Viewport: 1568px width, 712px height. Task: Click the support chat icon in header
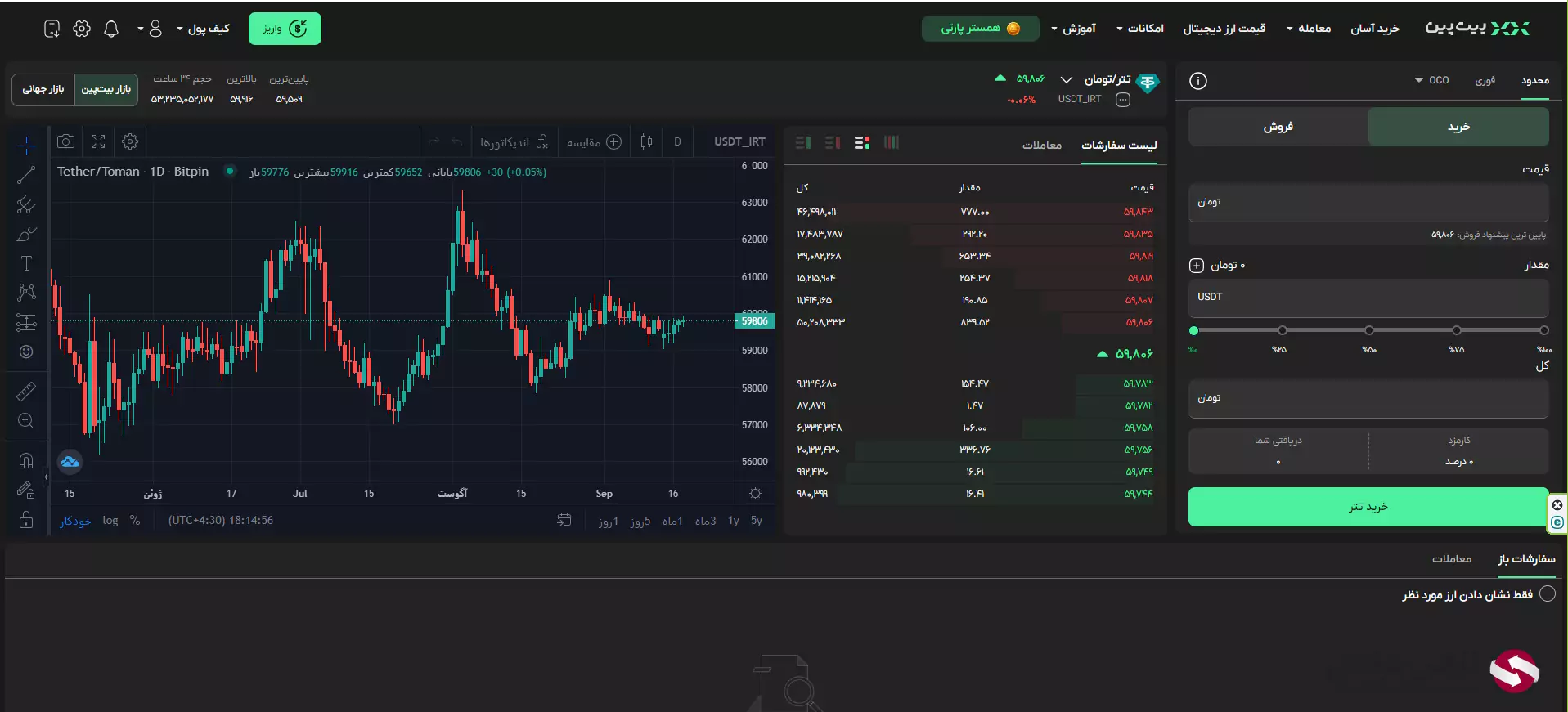click(x=52, y=29)
